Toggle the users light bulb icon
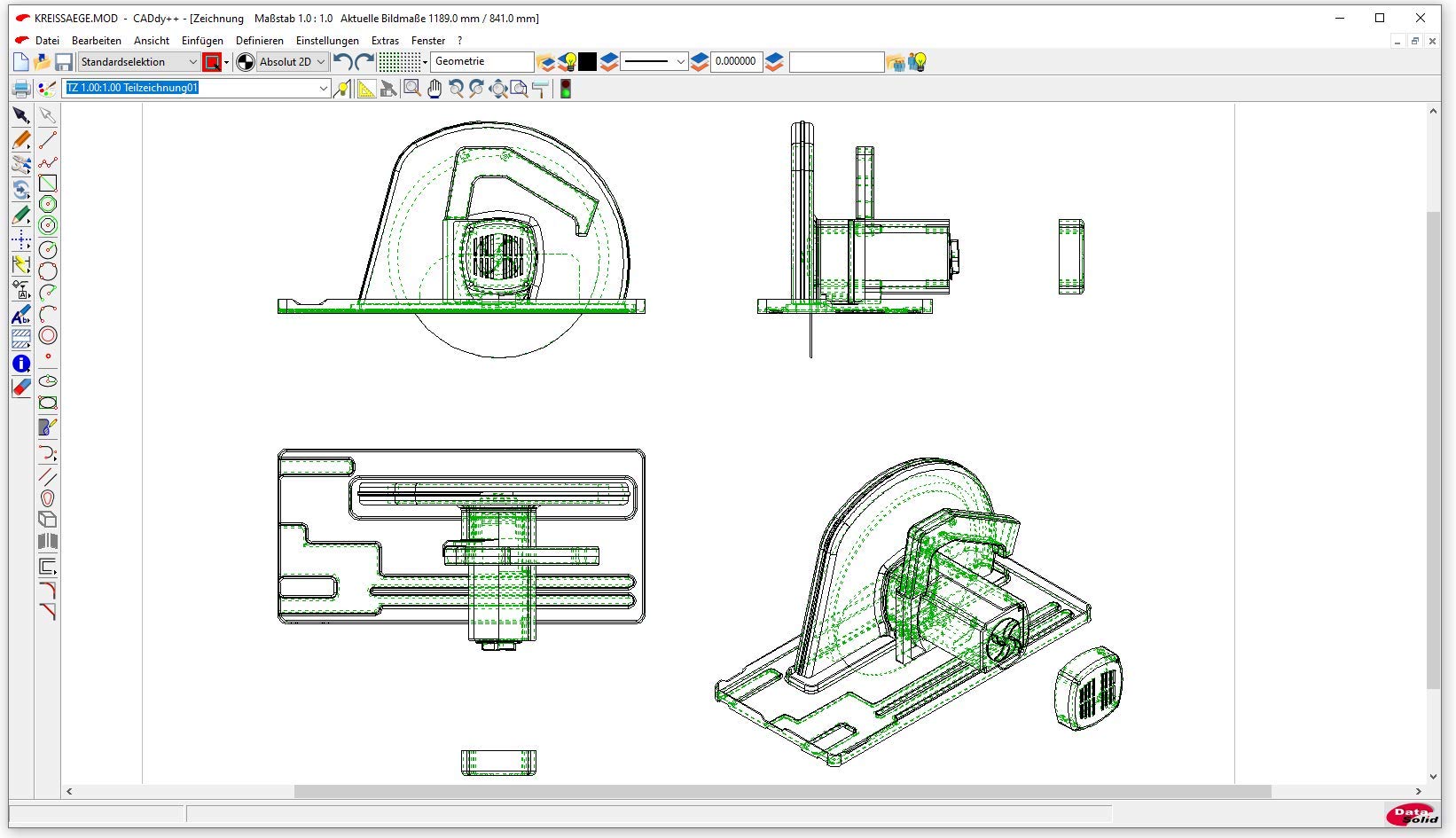This screenshot has height=838, width=1456. [919, 62]
